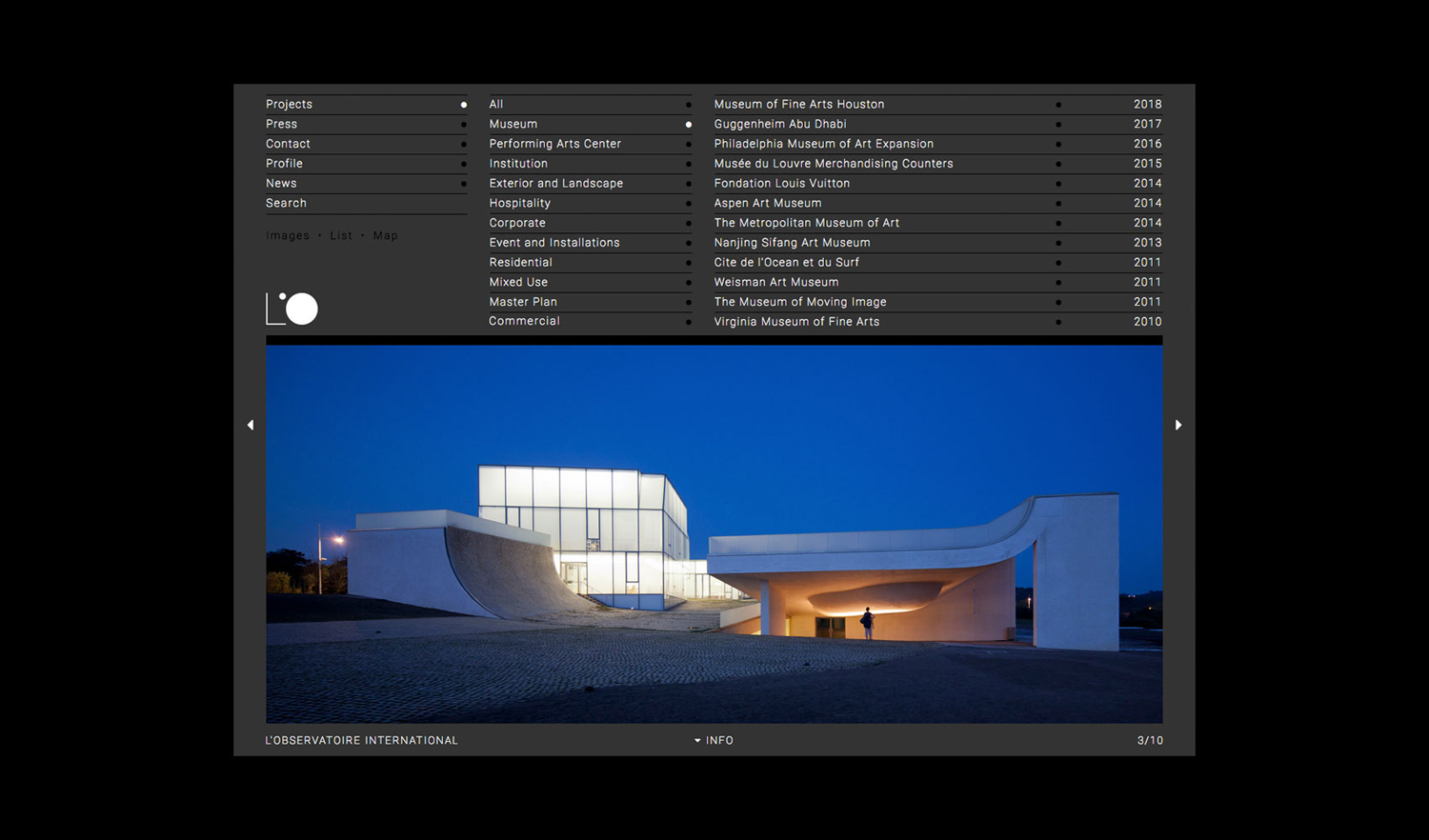Click the 2017 year for Guggenheim Abu Dhabi
The width and height of the screenshot is (1429, 840).
1148,124
